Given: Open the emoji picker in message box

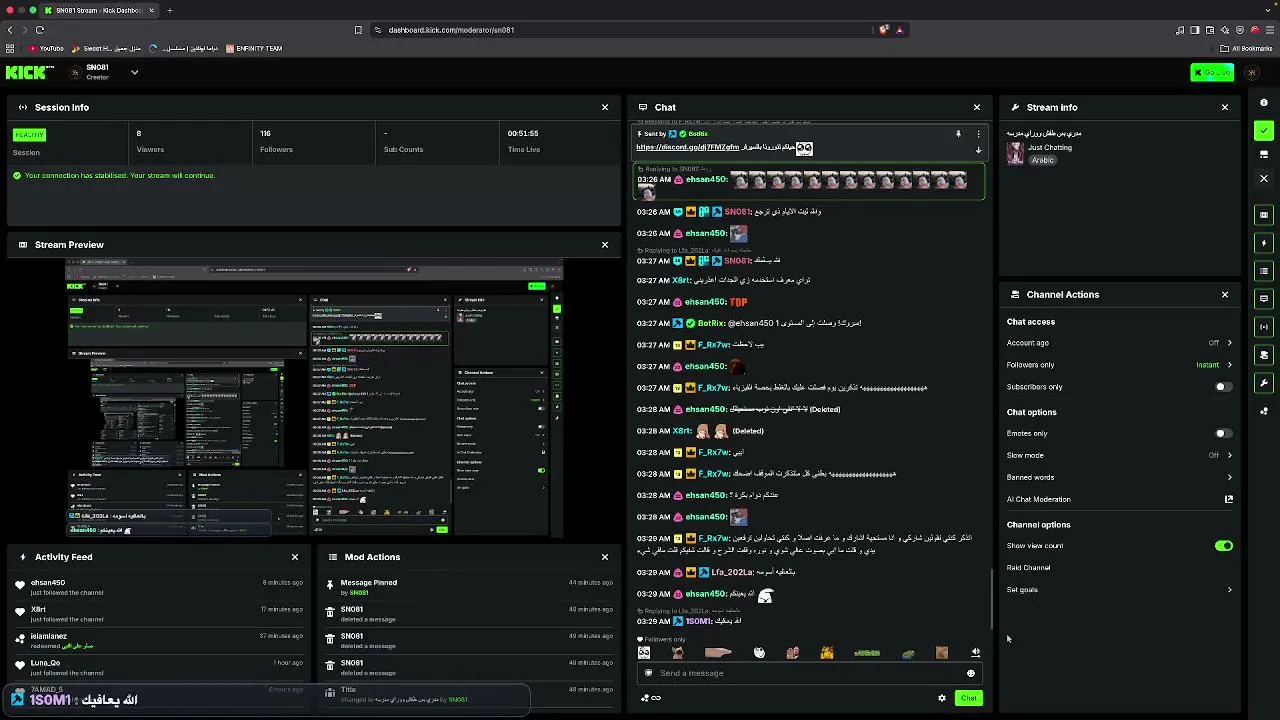Looking at the screenshot, I should pos(970,673).
